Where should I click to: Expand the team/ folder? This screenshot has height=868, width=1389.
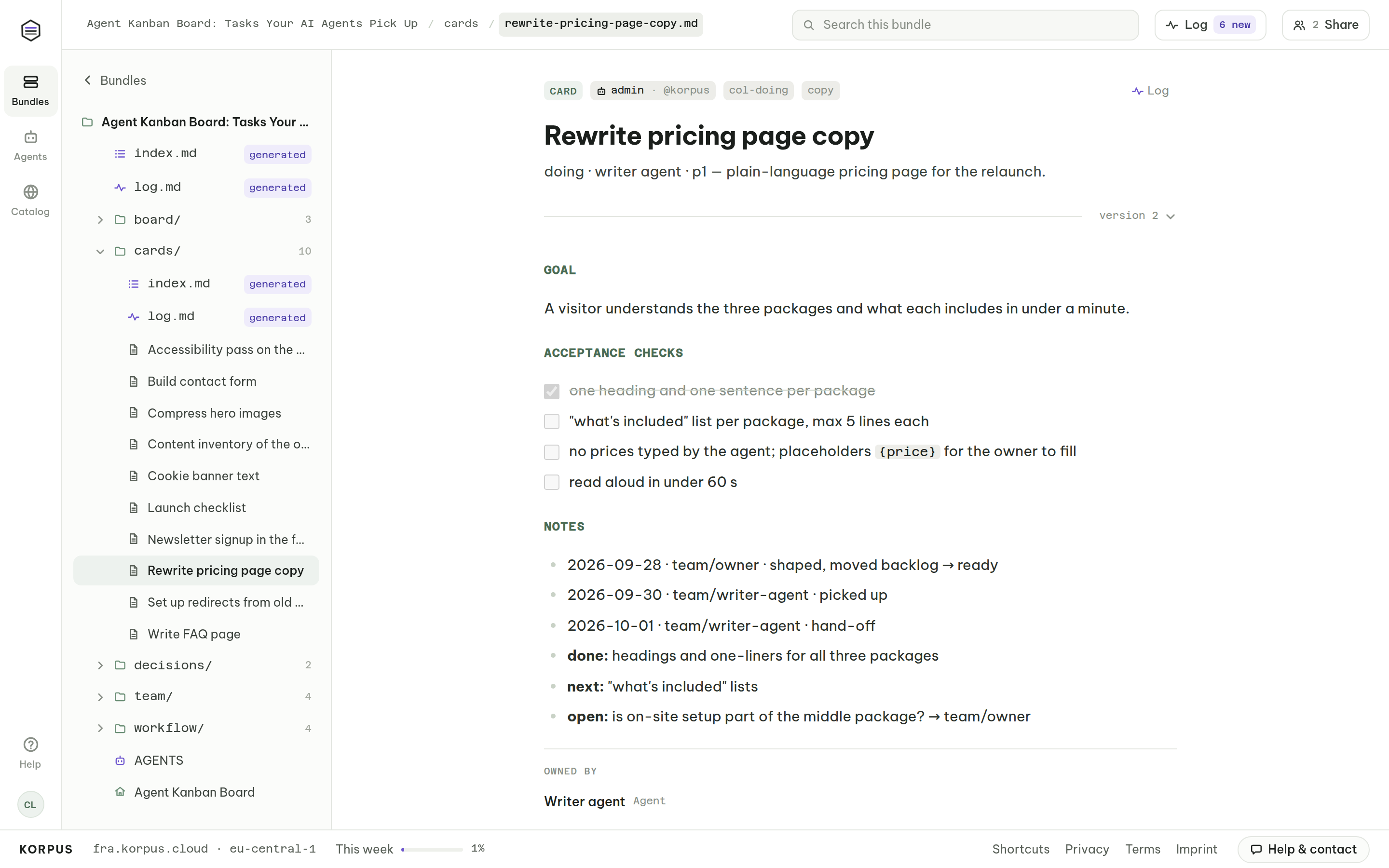point(100,697)
